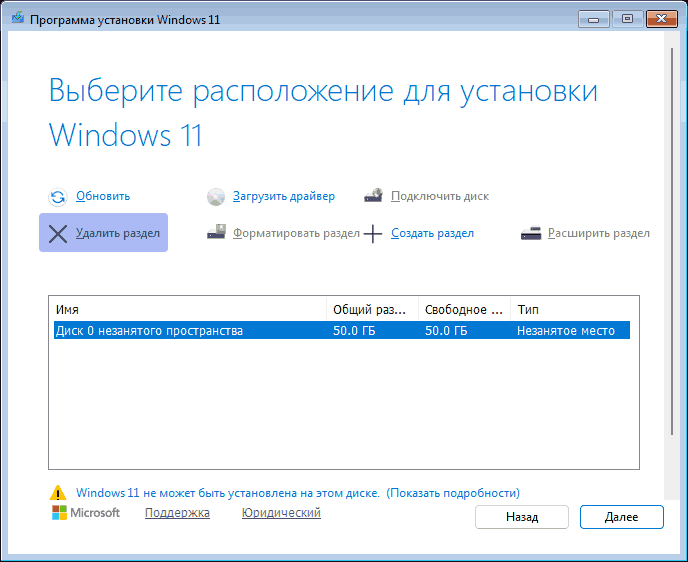Minimize the Windows 11 setup window
688x562 pixels.
click(x=594, y=19)
